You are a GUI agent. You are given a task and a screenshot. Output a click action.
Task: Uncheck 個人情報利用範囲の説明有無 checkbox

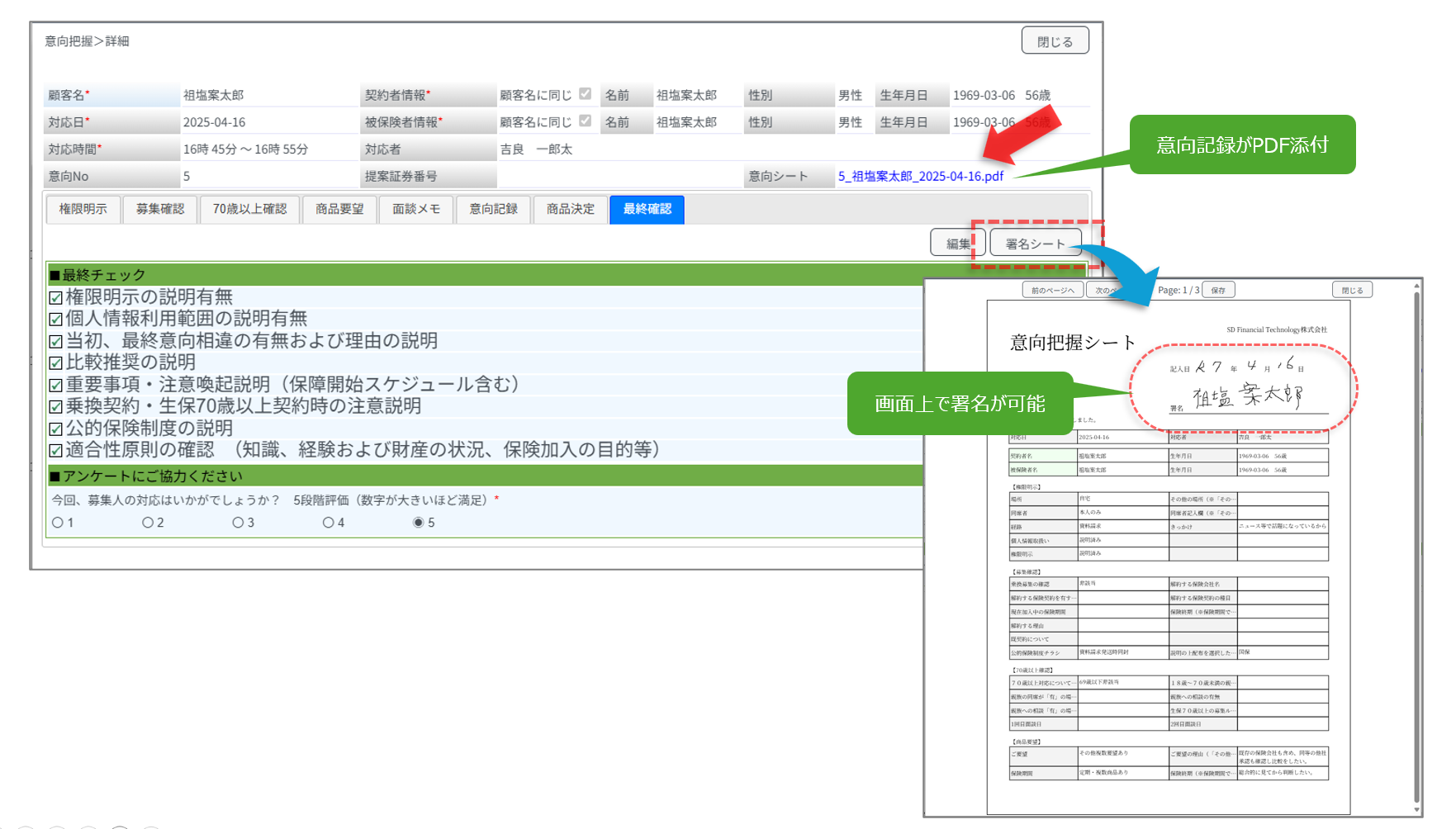click(x=56, y=320)
